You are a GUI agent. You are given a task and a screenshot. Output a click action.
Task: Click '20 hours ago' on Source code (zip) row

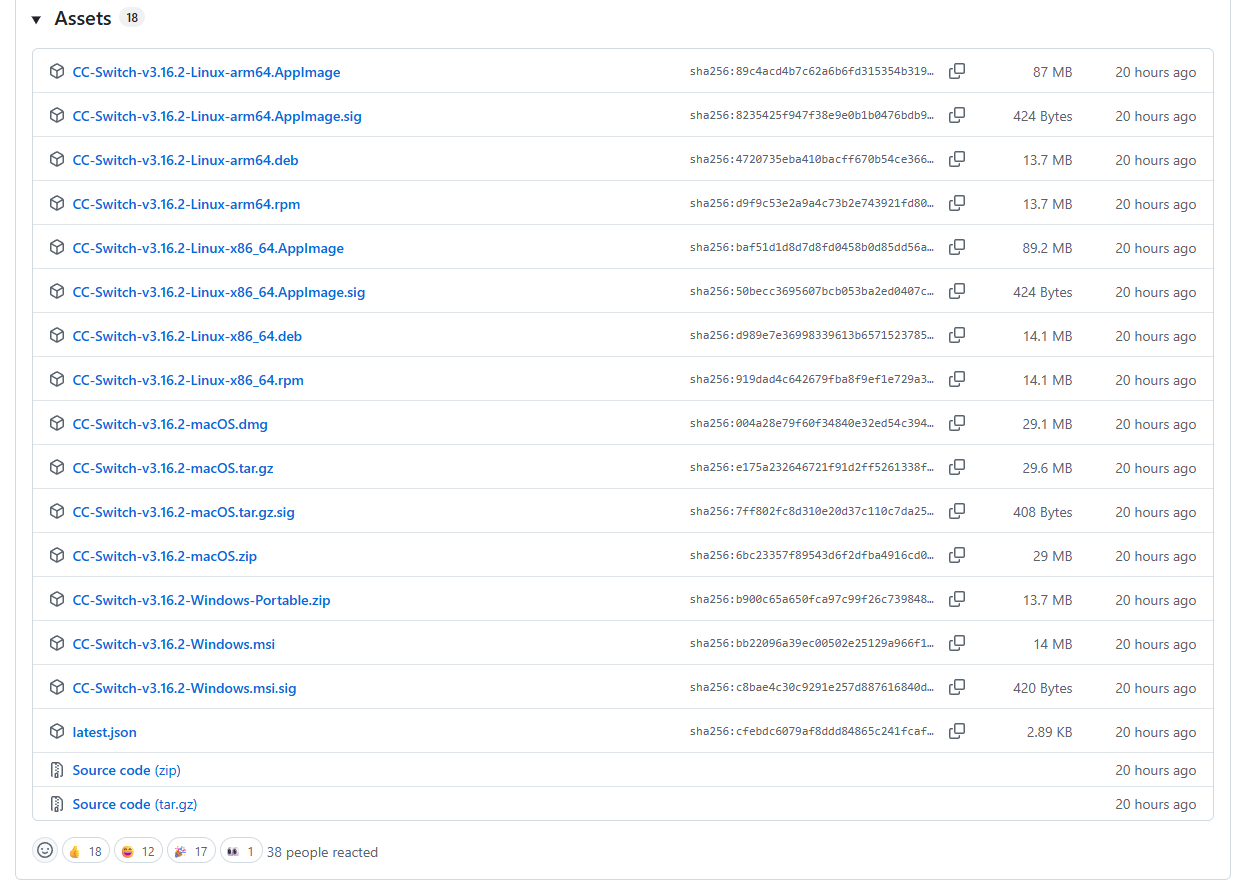pos(1156,770)
